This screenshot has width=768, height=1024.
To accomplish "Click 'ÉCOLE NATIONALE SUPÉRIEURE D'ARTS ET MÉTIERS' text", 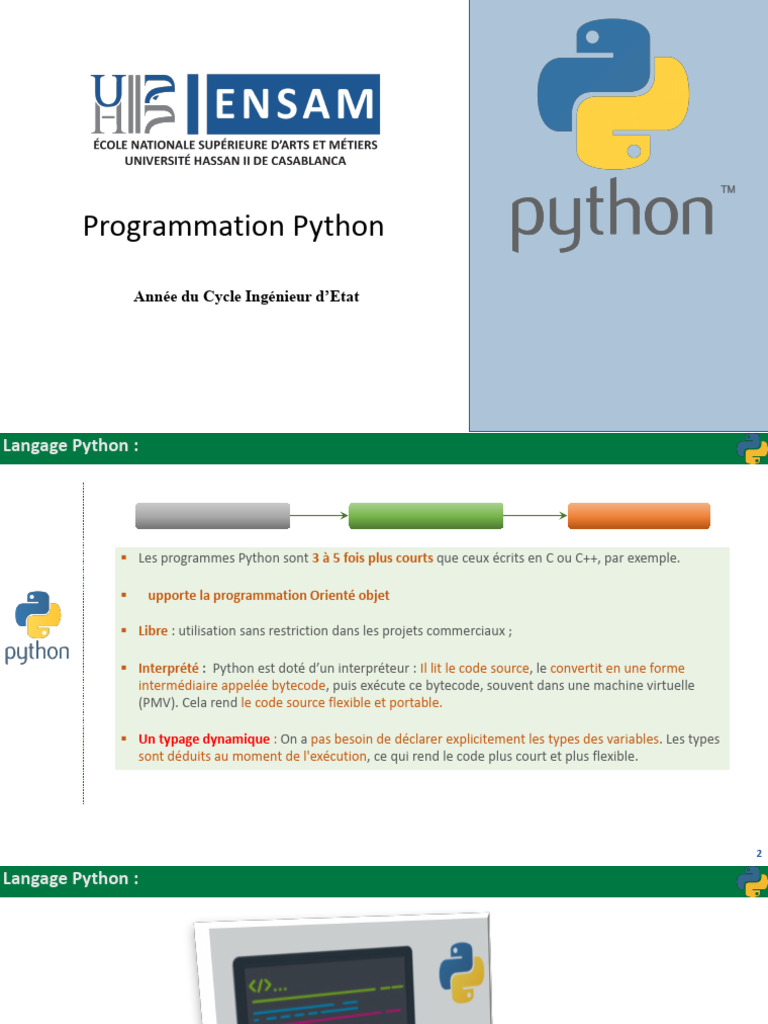I will 235,145.
